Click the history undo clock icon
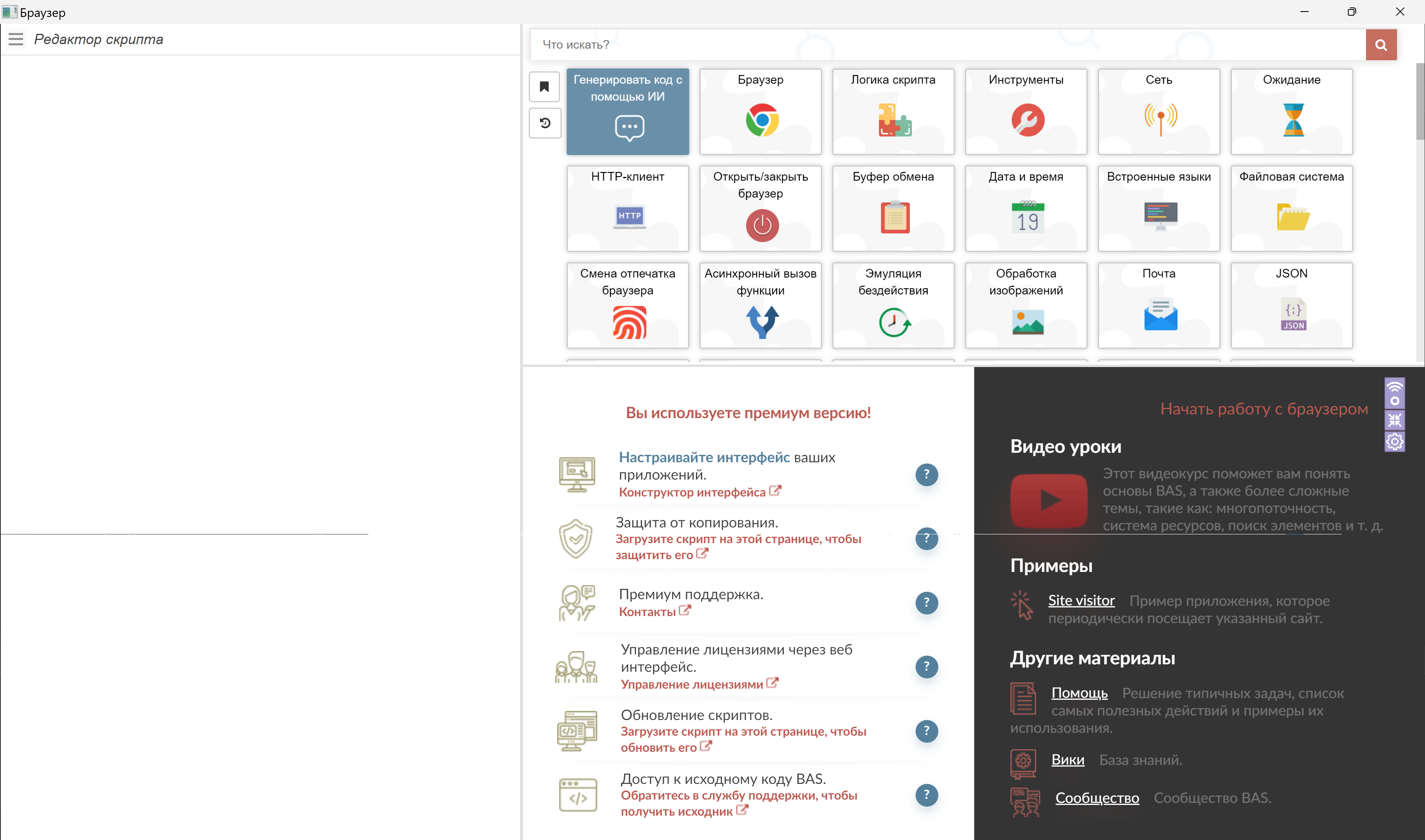 click(545, 123)
